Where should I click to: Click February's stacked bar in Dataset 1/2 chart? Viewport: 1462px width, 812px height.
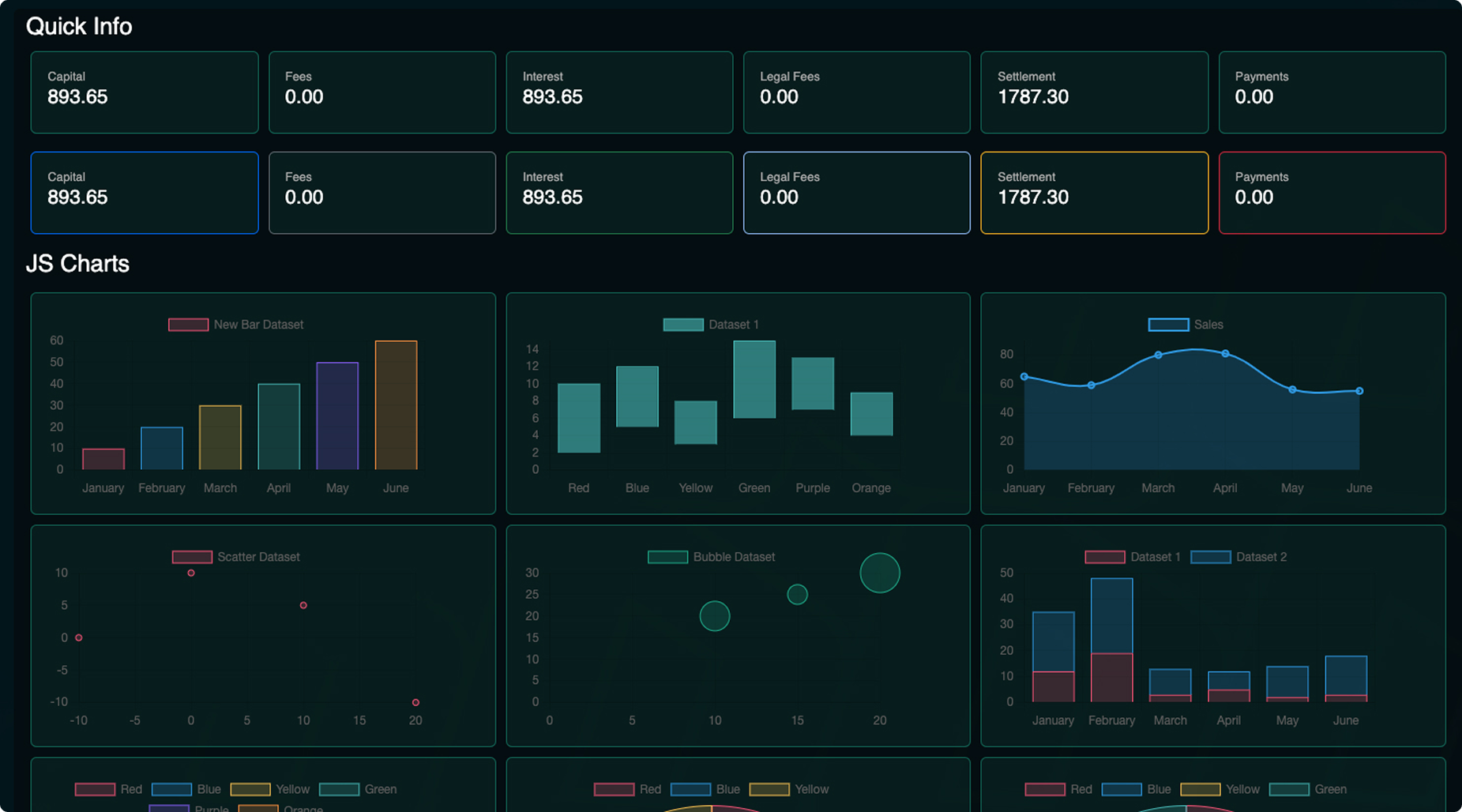[1111, 640]
